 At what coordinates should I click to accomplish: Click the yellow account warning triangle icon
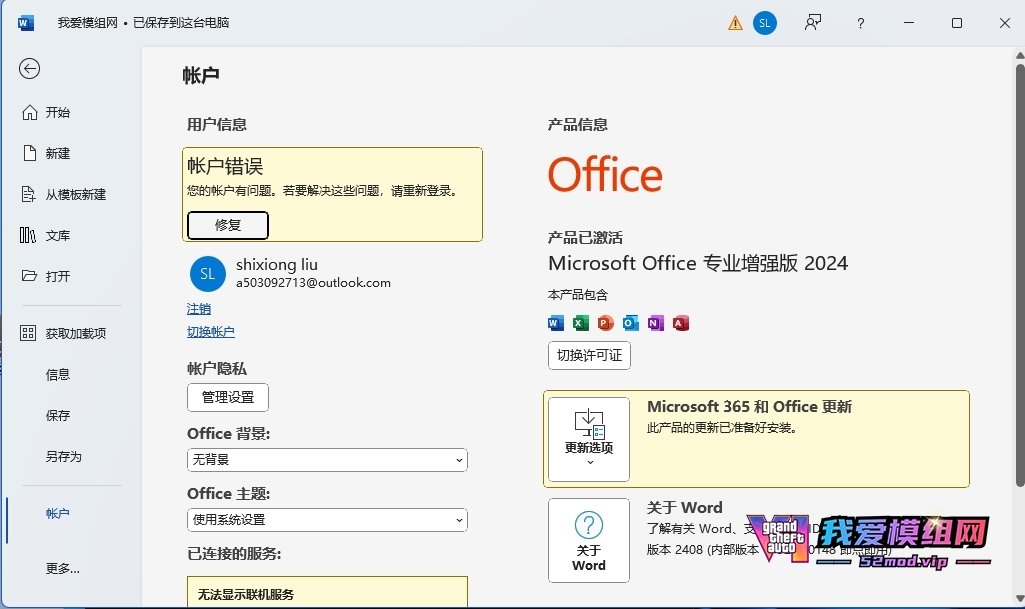[735, 24]
